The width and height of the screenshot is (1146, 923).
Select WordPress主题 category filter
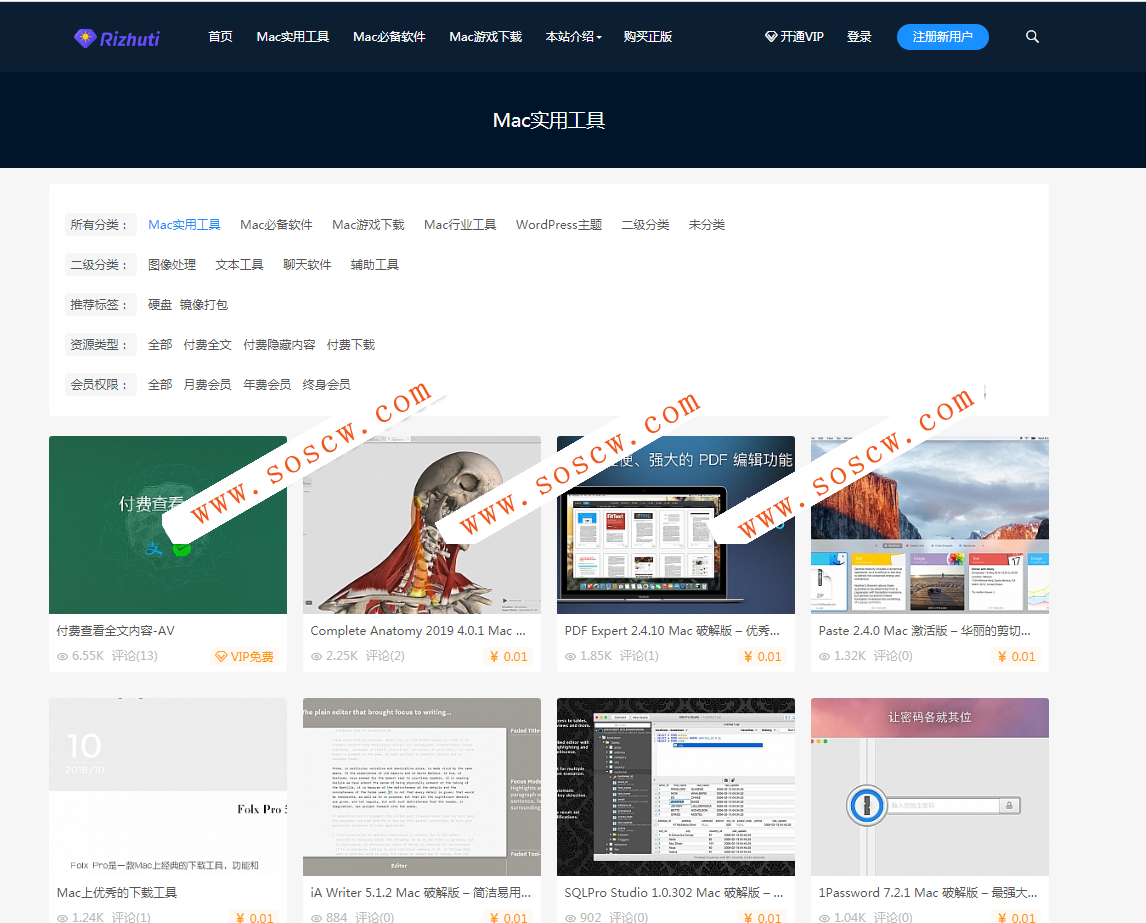pyautogui.click(x=558, y=224)
